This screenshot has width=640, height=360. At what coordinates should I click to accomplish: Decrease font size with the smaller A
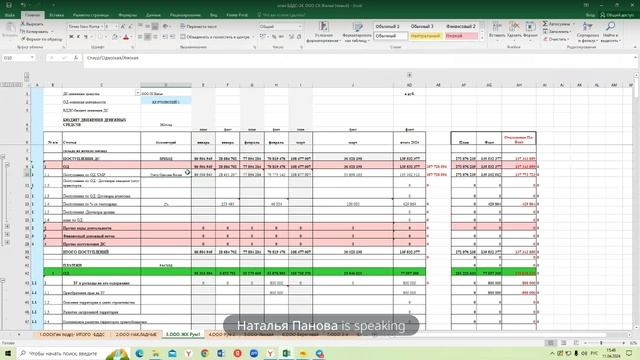coord(130,27)
